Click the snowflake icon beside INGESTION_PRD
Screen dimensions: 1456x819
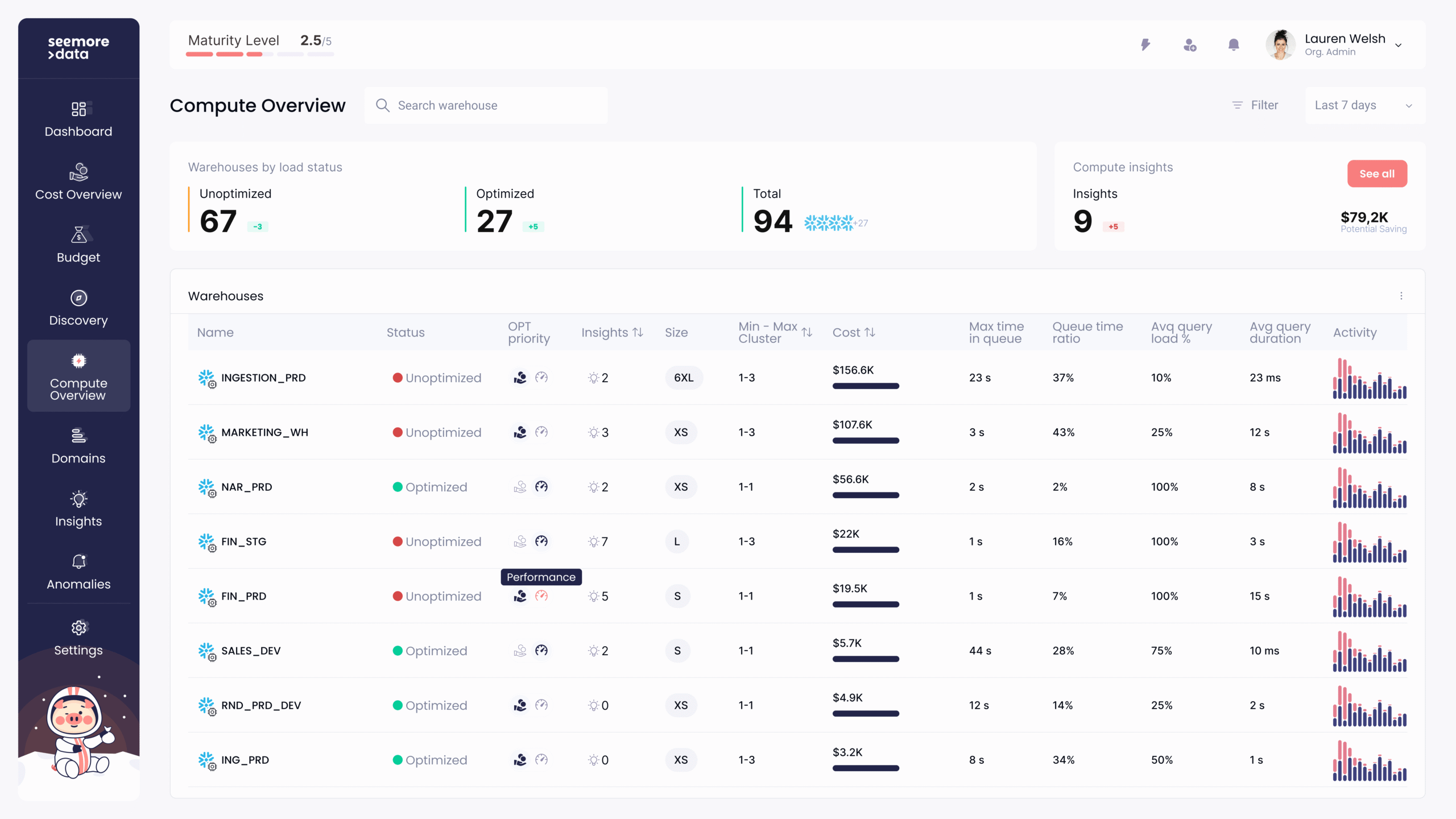(206, 378)
